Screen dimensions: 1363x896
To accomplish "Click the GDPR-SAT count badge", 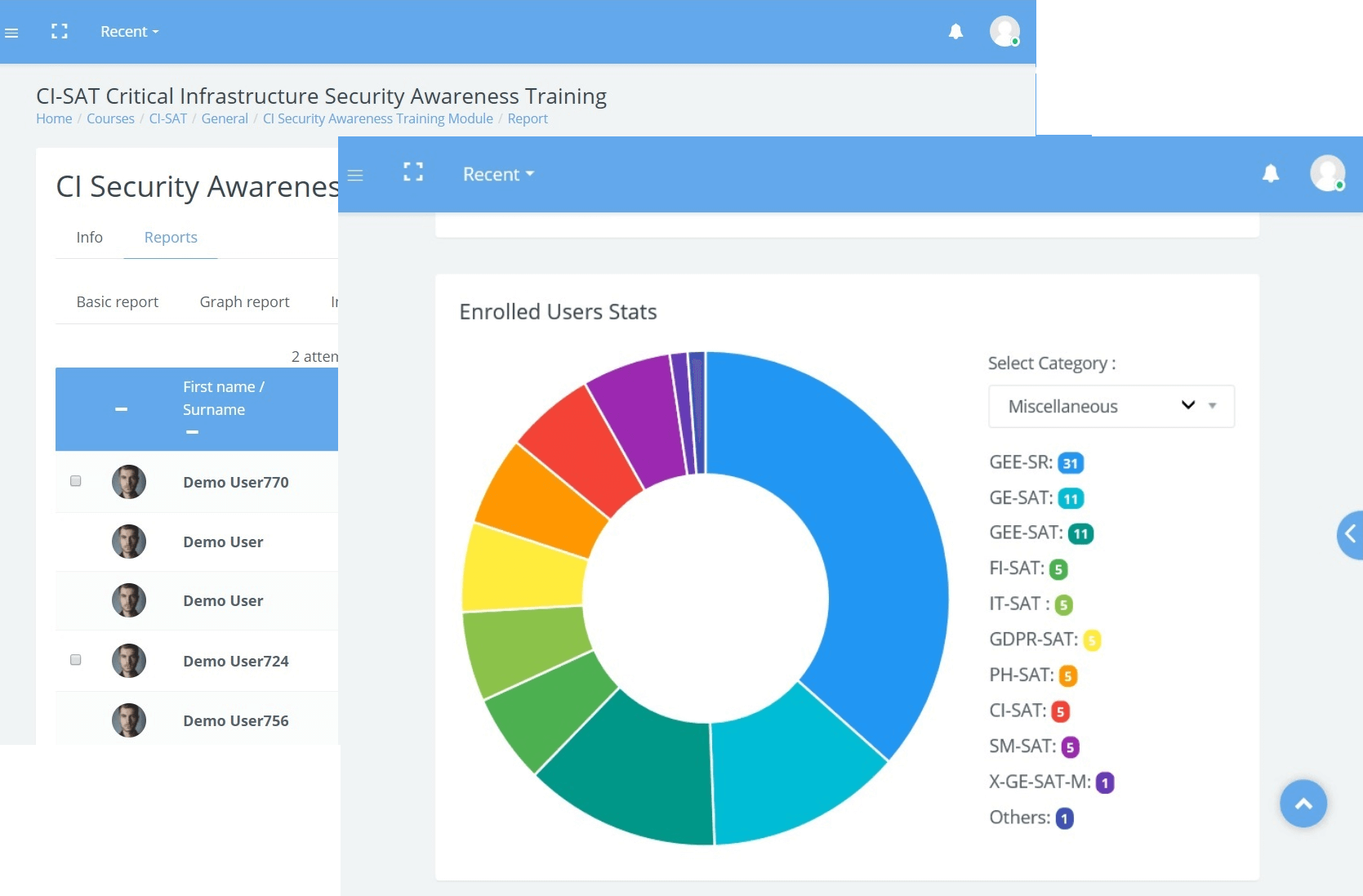I will (1093, 640).
